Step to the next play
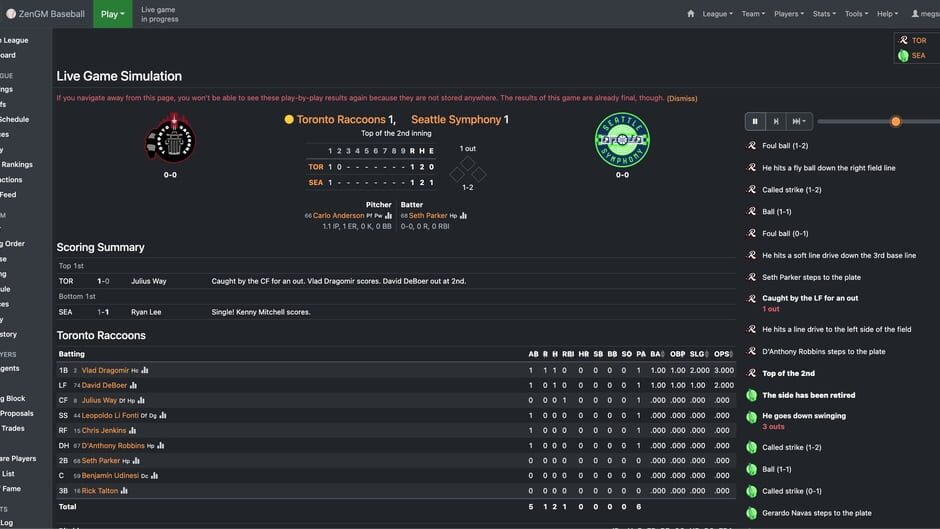940x529 pixels. (776, 121)
